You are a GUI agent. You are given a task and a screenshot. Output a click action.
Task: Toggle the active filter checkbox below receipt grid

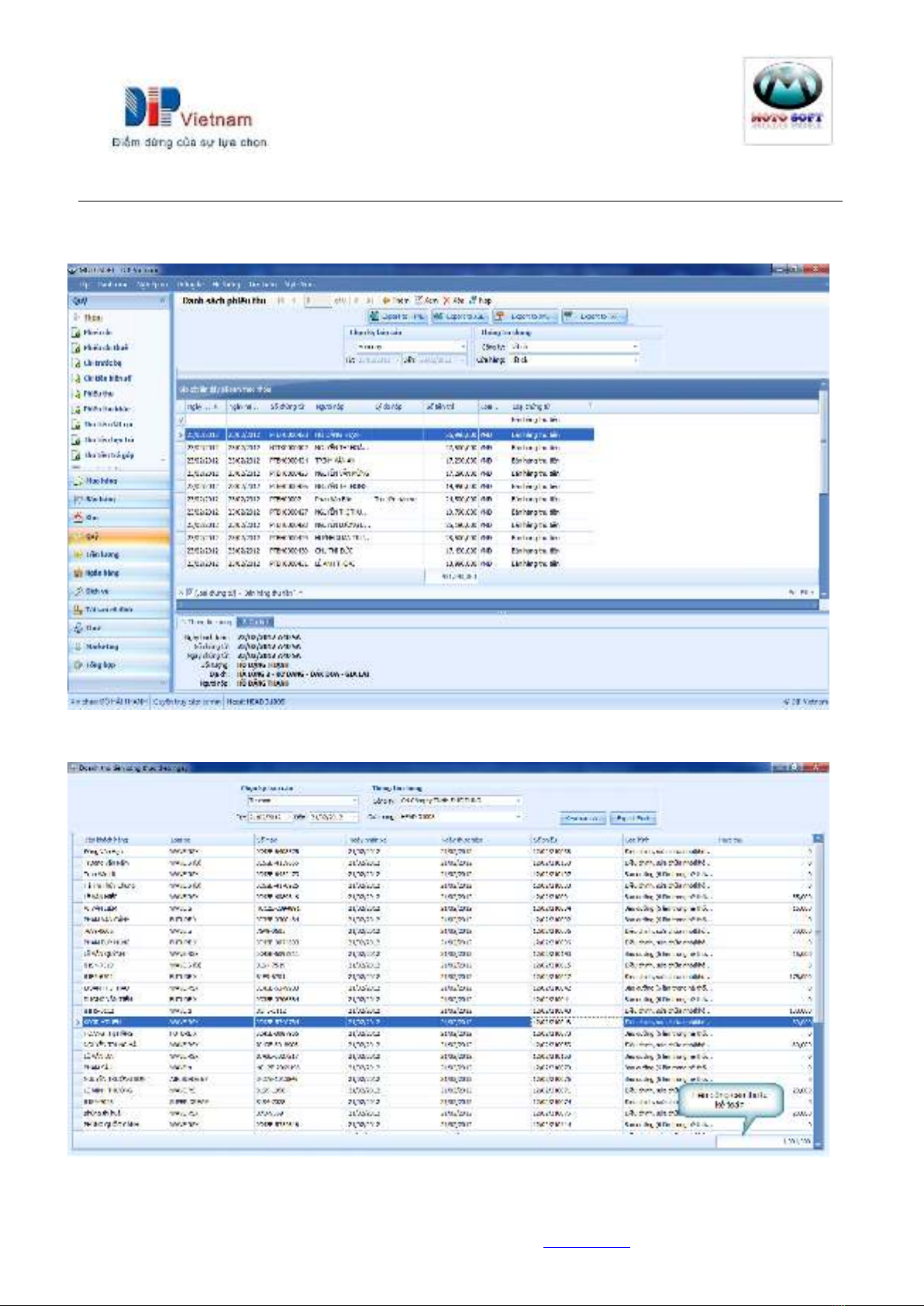189,593
